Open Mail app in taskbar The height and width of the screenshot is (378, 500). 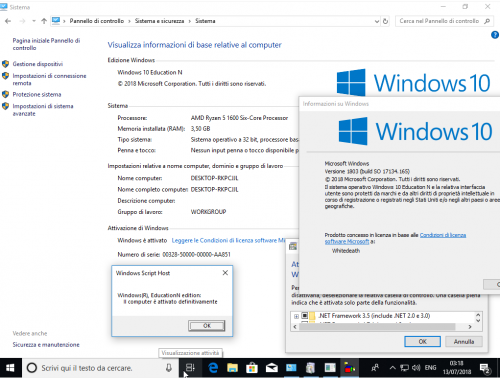272,368
